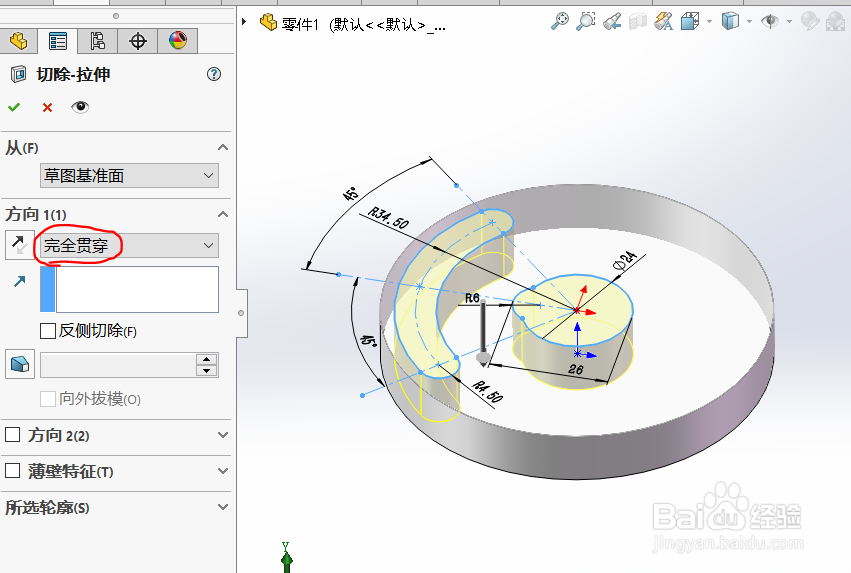Click the Section View icon
The image size is (851, 573).
click(638, 21)
